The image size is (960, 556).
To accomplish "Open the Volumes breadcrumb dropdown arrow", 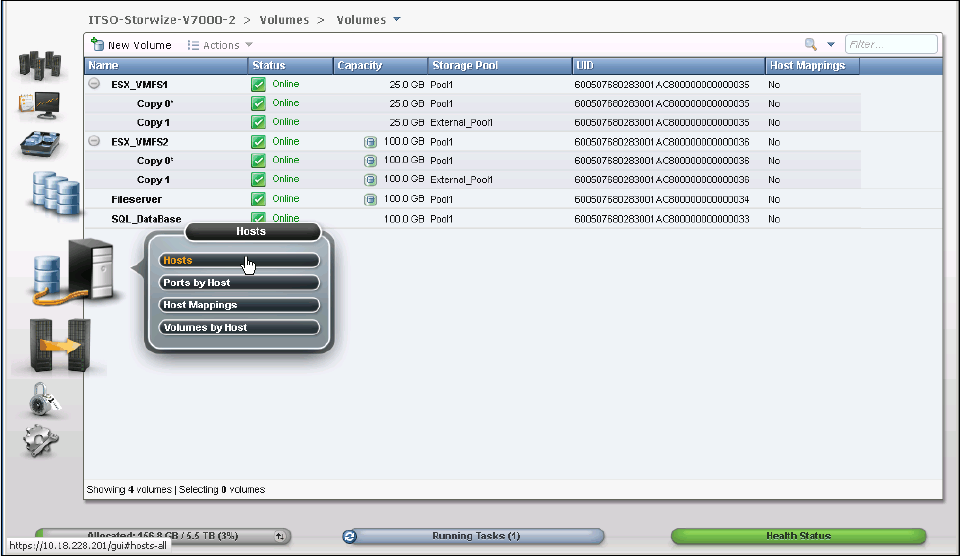I will [397, 19].
